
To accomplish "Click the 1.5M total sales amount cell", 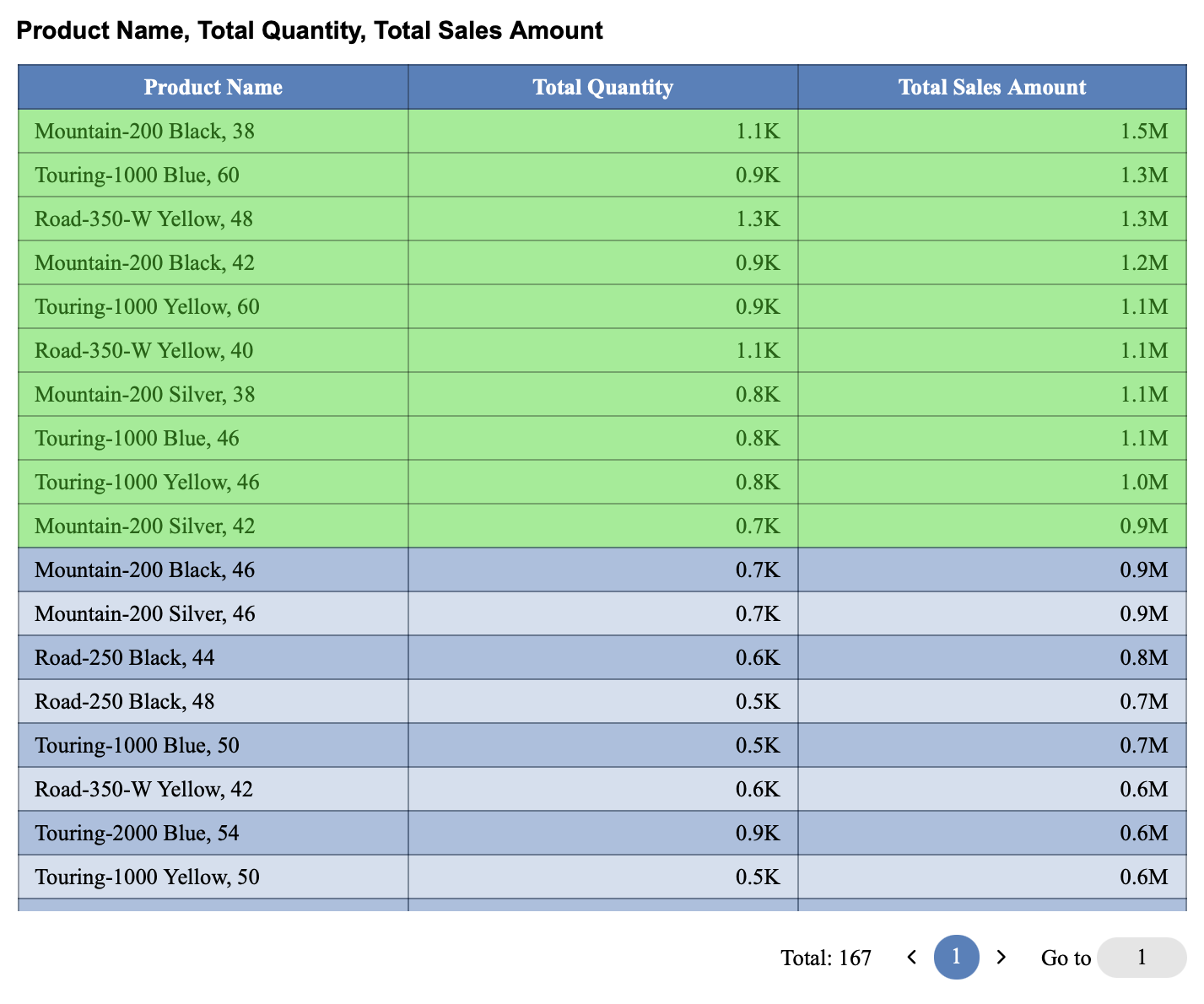I will pos(1143,131).
